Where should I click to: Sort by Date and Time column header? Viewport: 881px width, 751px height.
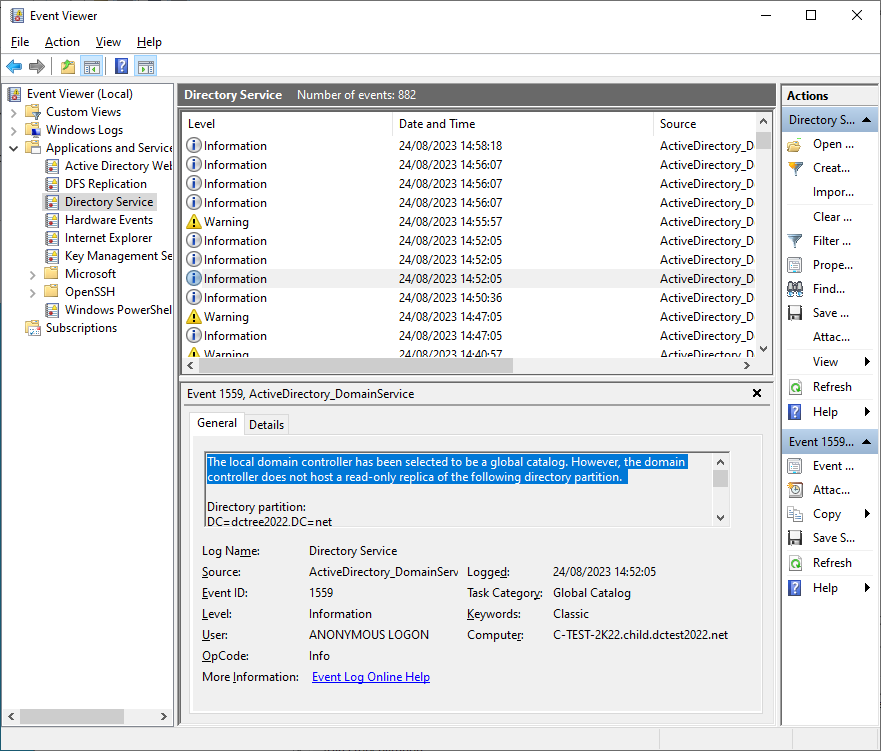(523, 124)
